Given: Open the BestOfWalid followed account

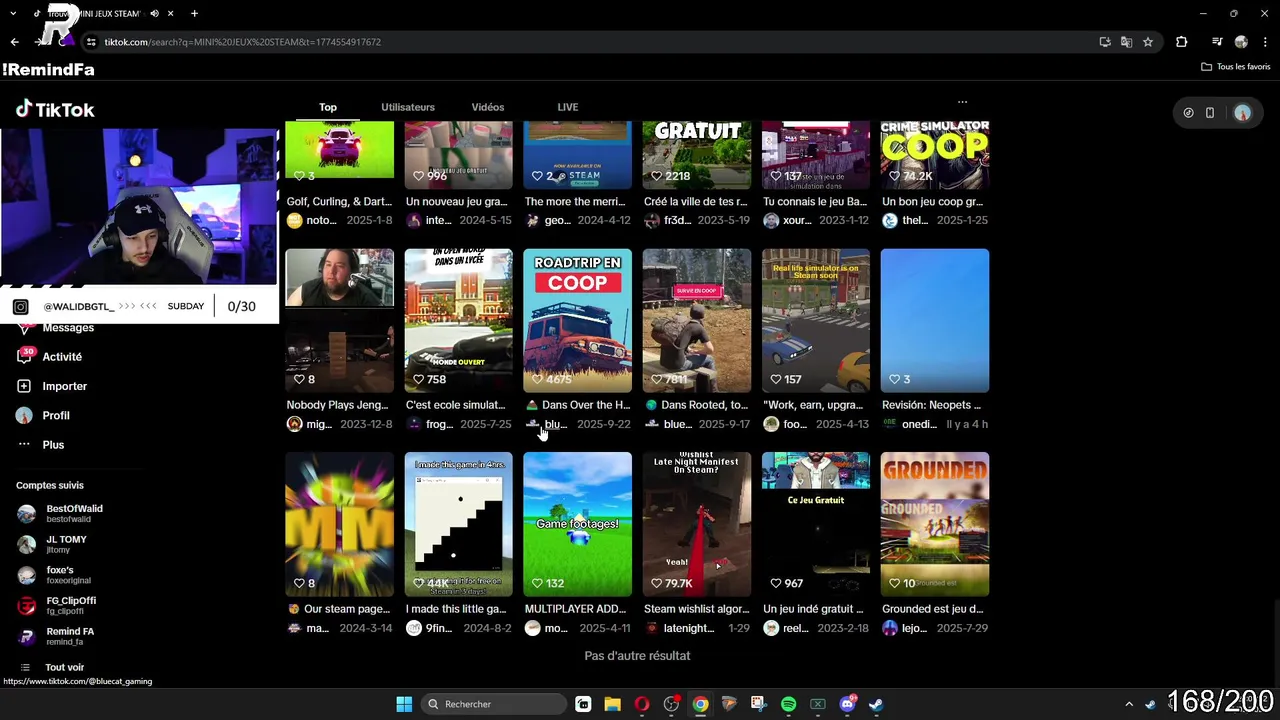Looking at the screenshot, I should tap(62, 513).
